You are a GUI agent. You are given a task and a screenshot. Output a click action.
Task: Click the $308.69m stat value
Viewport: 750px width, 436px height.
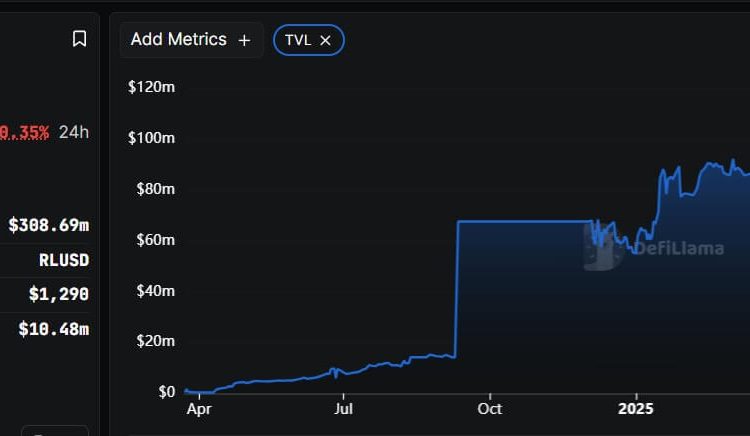pyautogui.click(x=48, y=225)
